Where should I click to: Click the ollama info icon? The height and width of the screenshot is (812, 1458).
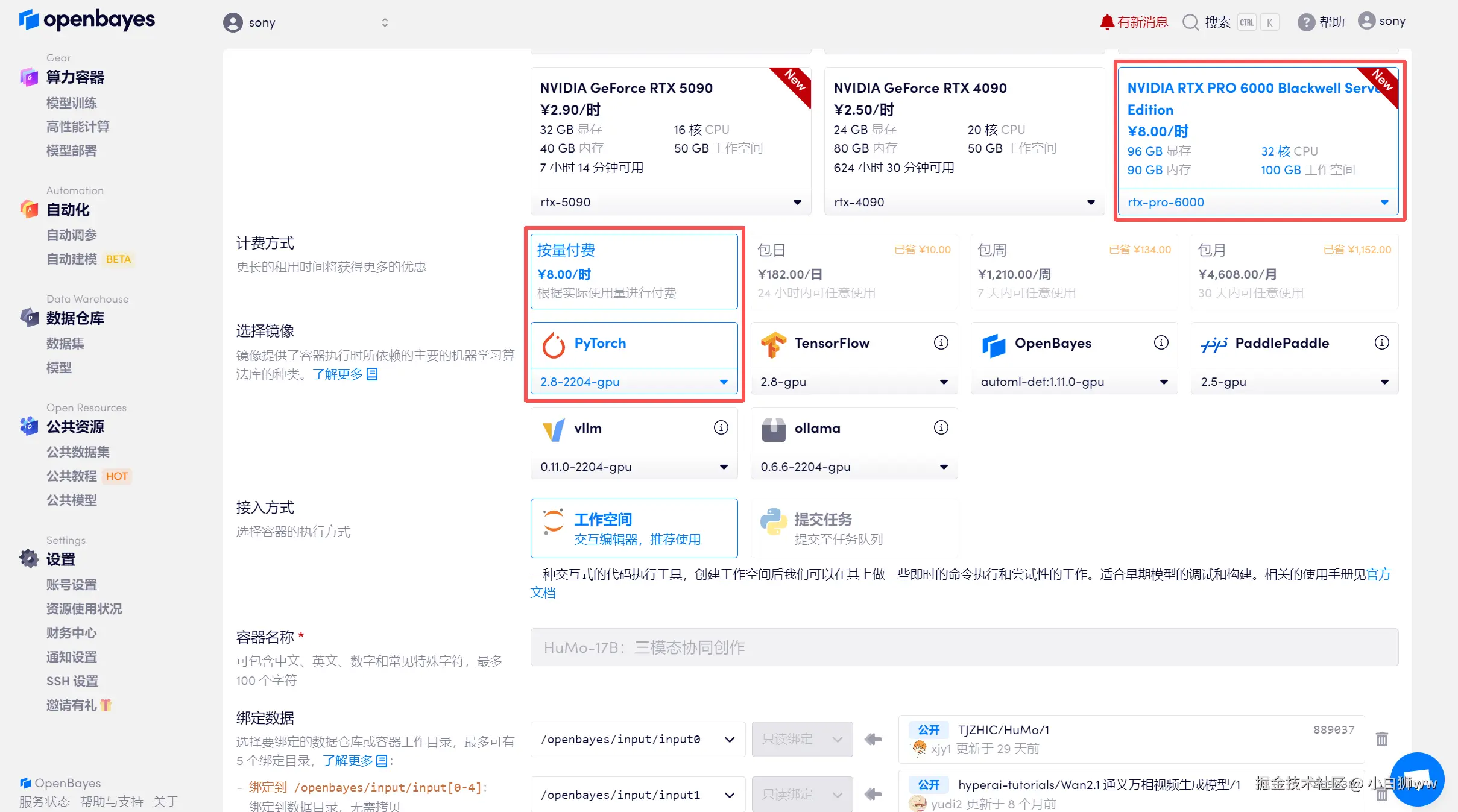[x=941, y=428]
